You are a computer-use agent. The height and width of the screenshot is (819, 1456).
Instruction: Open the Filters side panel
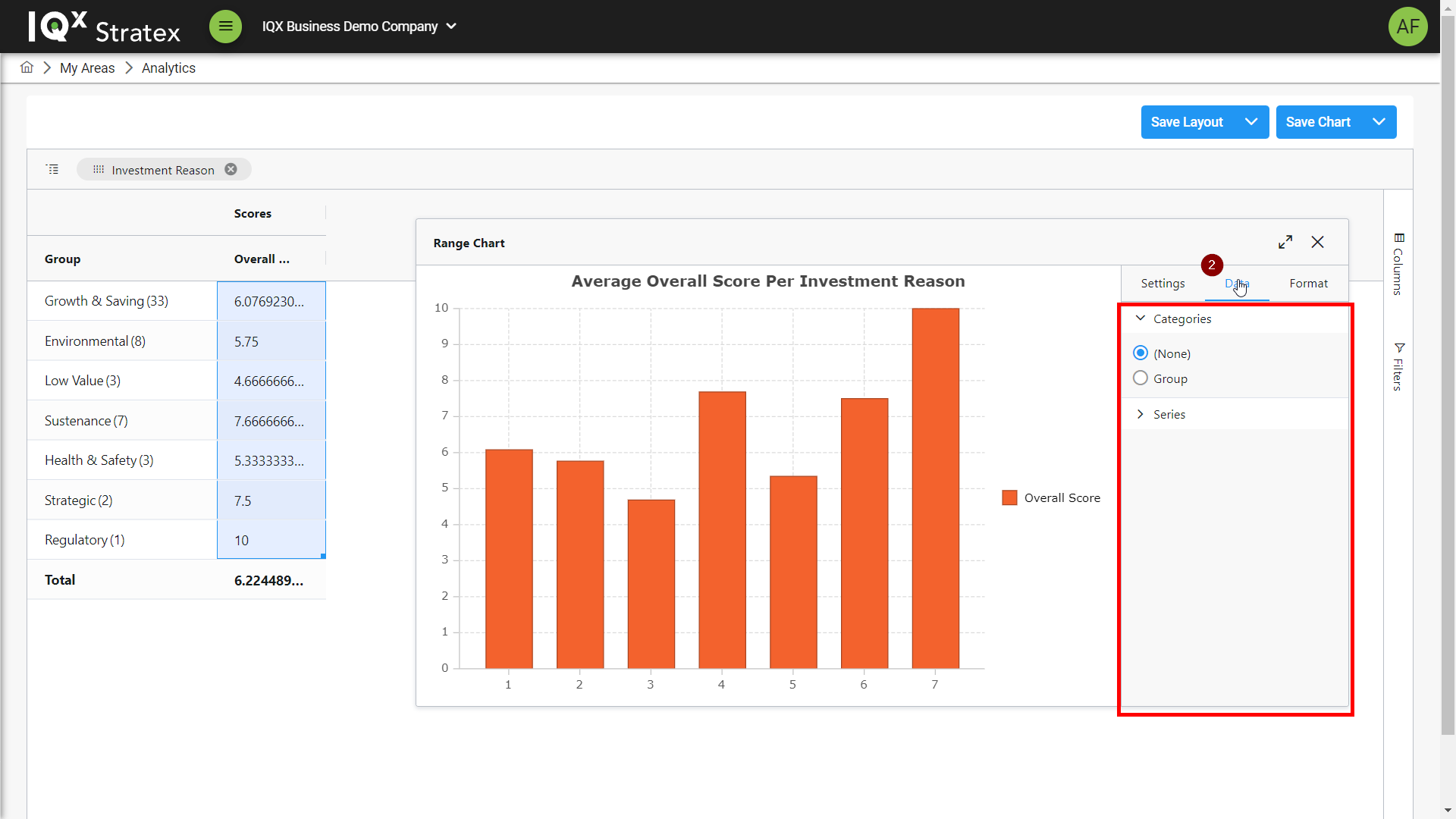pos(1398,367)
